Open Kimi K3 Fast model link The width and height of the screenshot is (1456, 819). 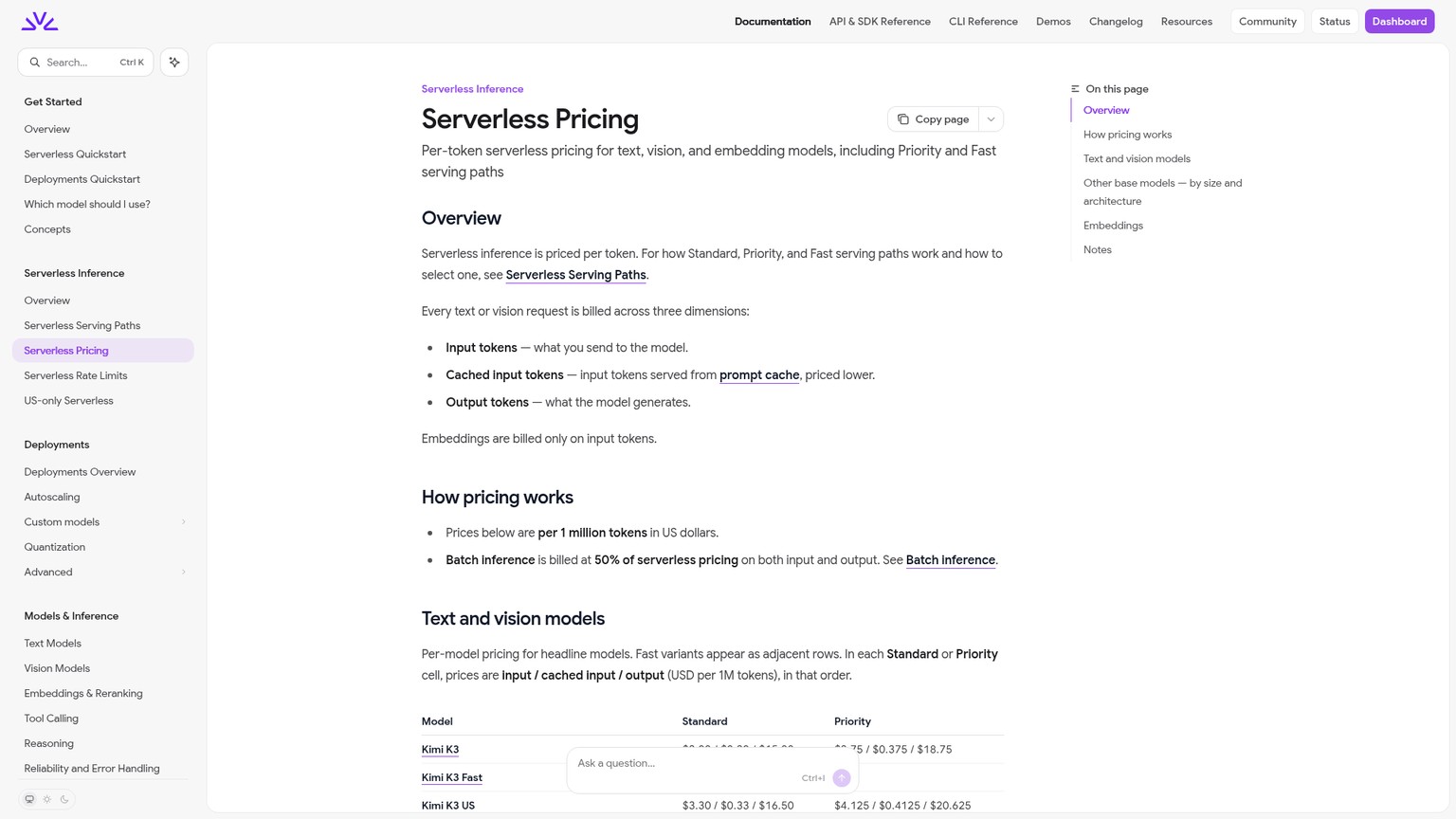coord(452,778)
